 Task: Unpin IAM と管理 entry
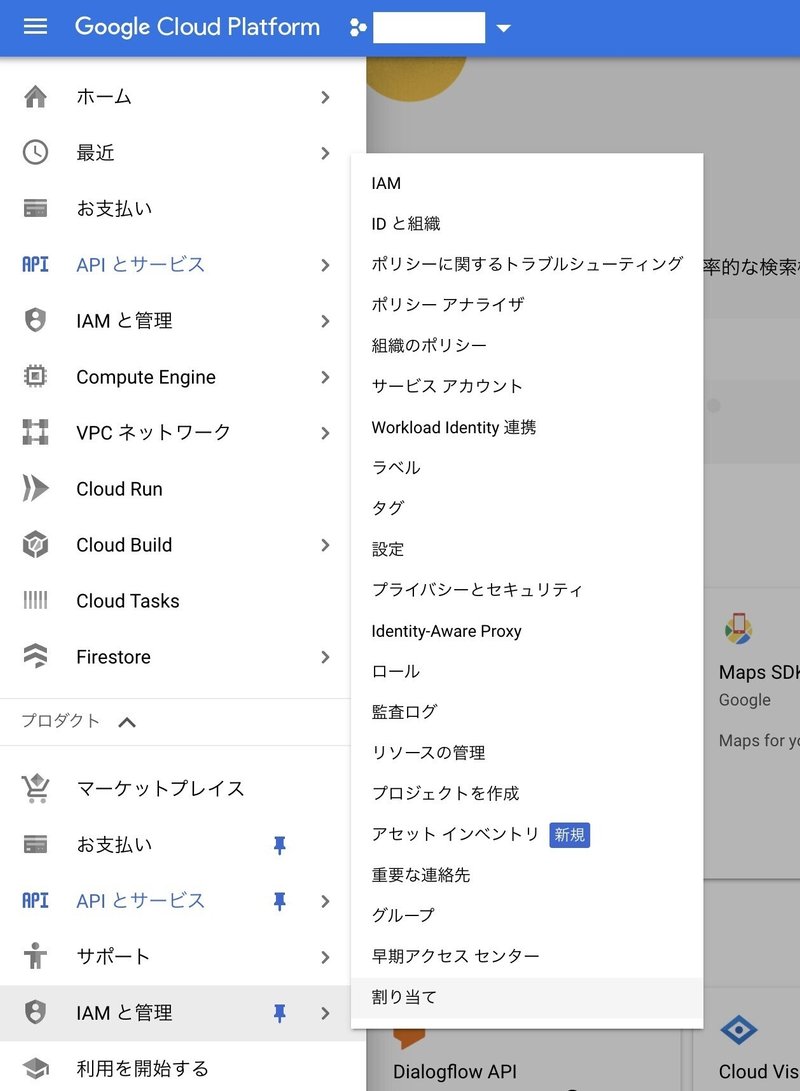(280, 1013)
